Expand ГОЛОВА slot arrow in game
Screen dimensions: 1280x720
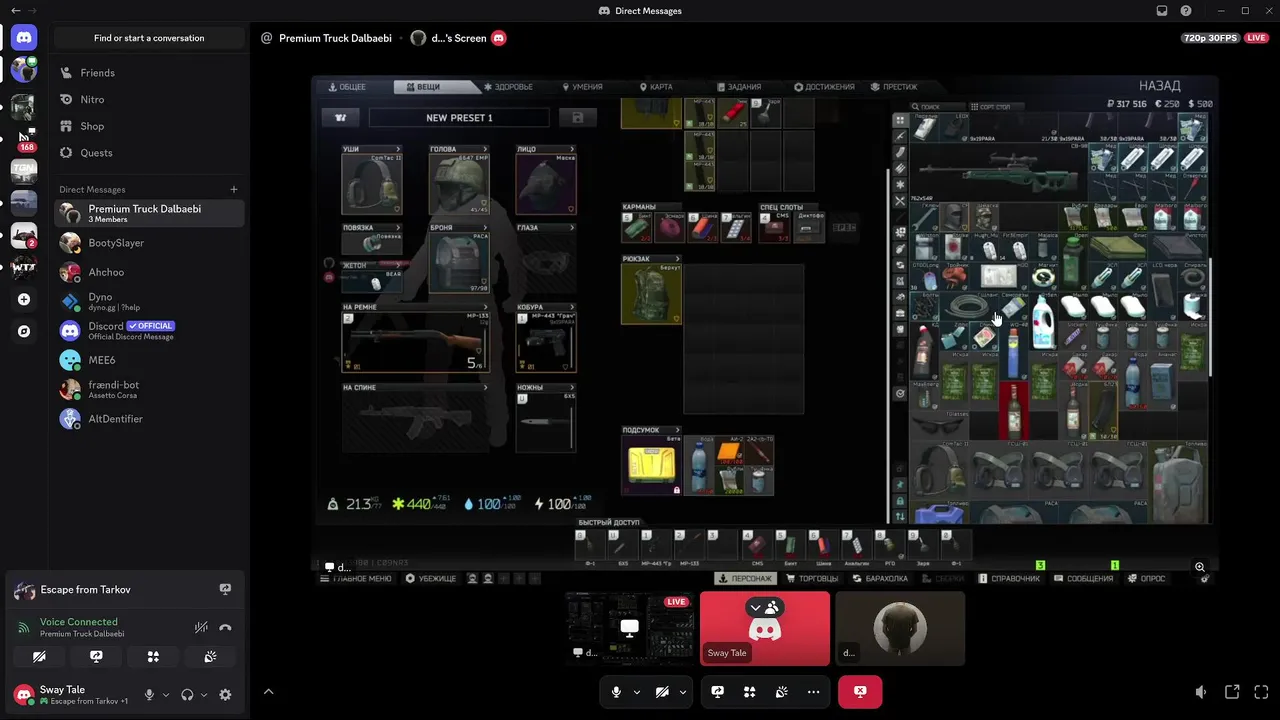click(x=485, y=149)
